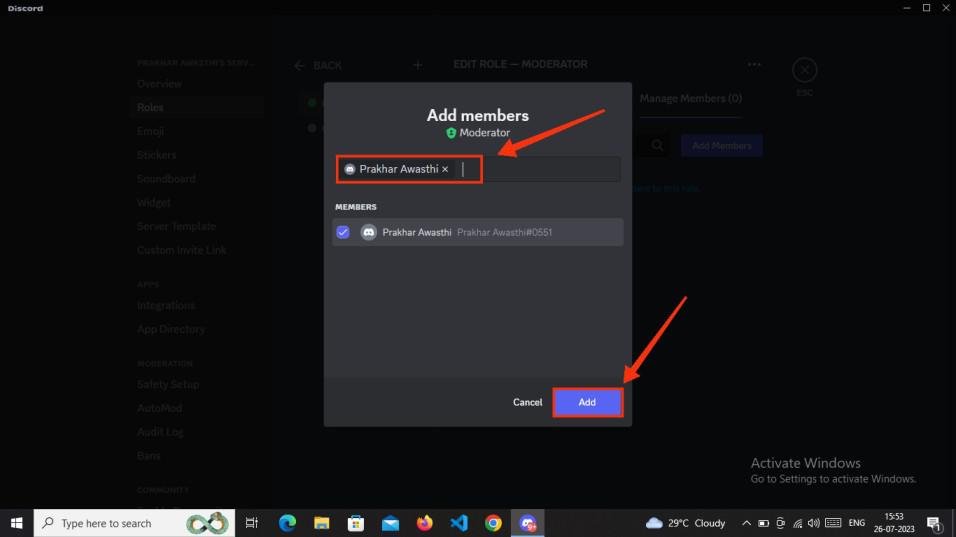Image resolution: width=956 pixels, height=537 pixels.
Task: Launch Firefox from the taskbar
Action: [424, 523]
